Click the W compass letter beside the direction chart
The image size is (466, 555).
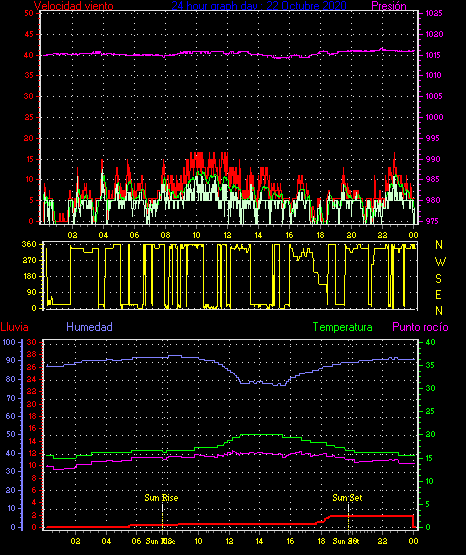[x=440, y=262]
